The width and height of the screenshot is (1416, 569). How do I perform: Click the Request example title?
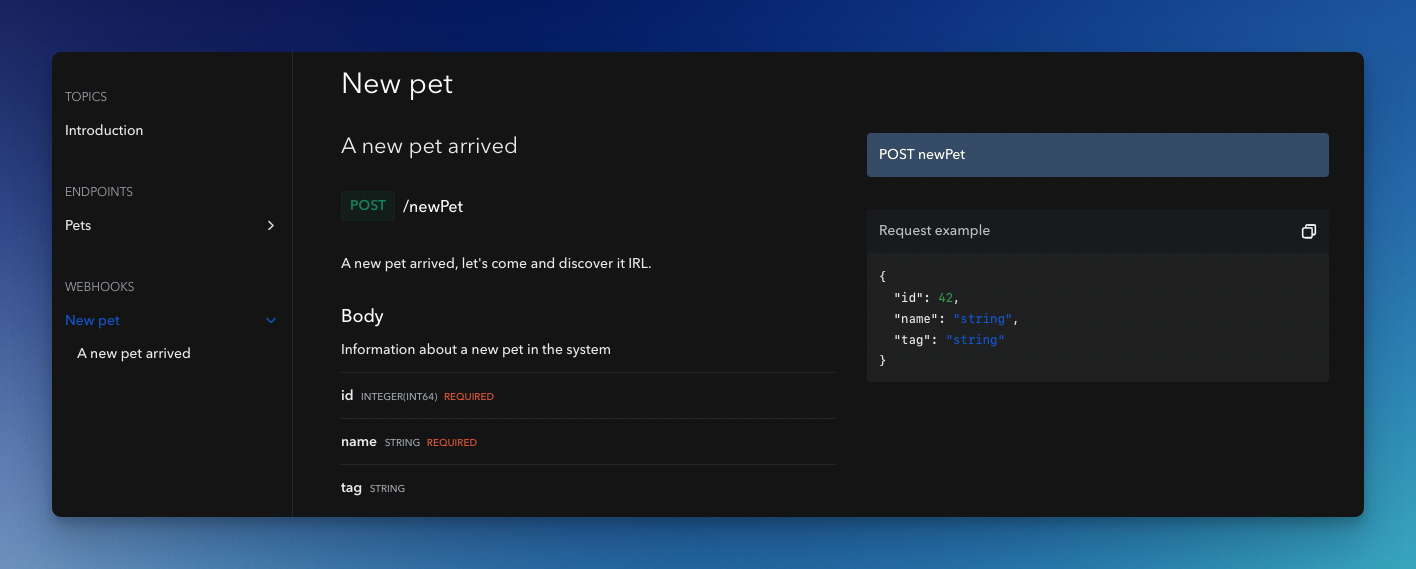[934, 231]
